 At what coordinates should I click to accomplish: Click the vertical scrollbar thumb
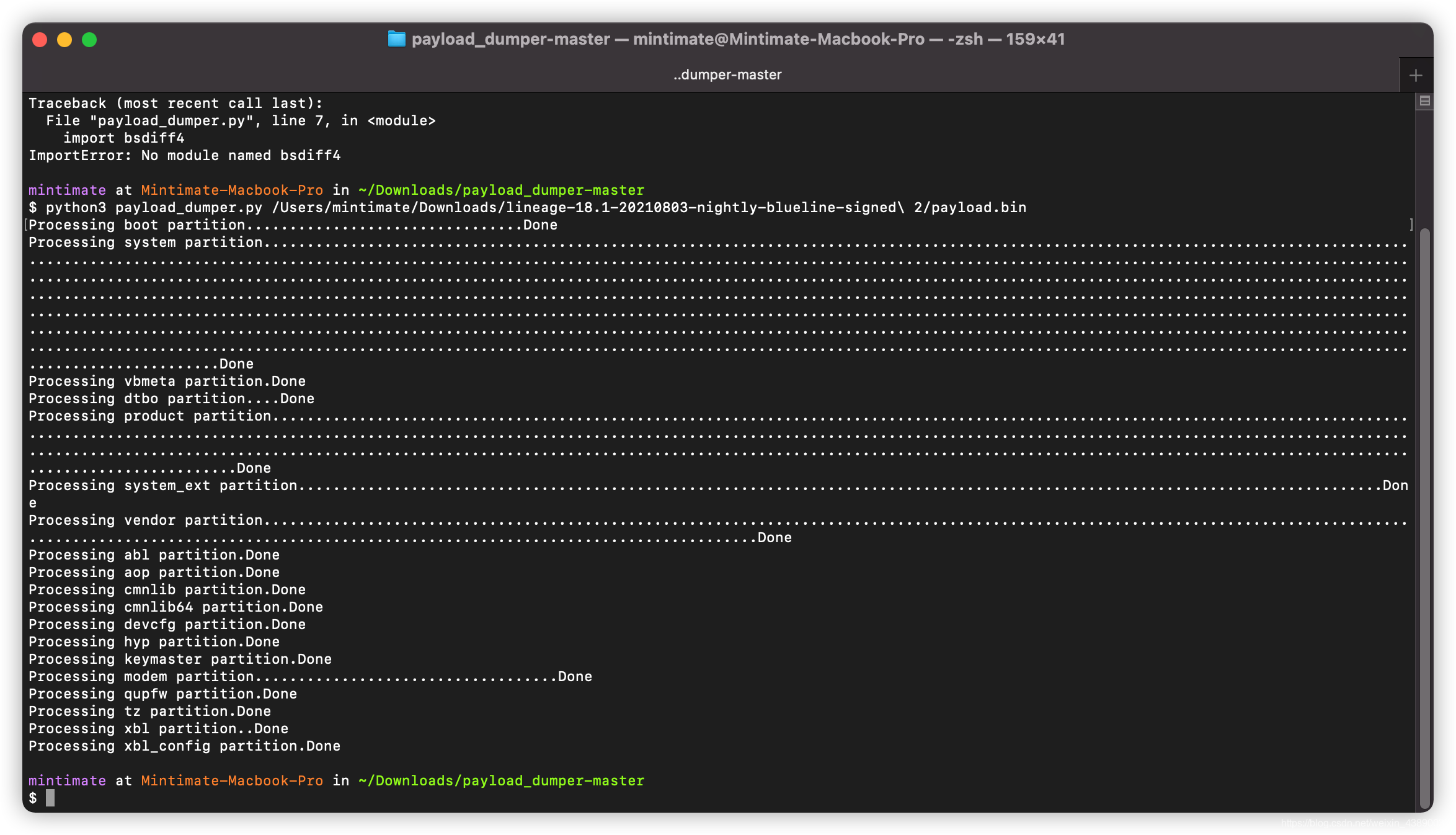pyautogui.click(x=1424, y=518)
